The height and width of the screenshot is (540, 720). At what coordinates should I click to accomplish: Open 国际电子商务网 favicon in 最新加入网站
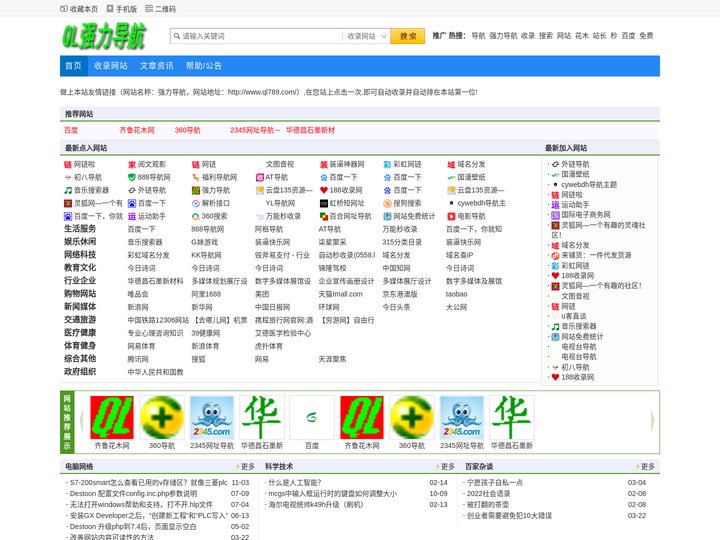tap(555, 214)
